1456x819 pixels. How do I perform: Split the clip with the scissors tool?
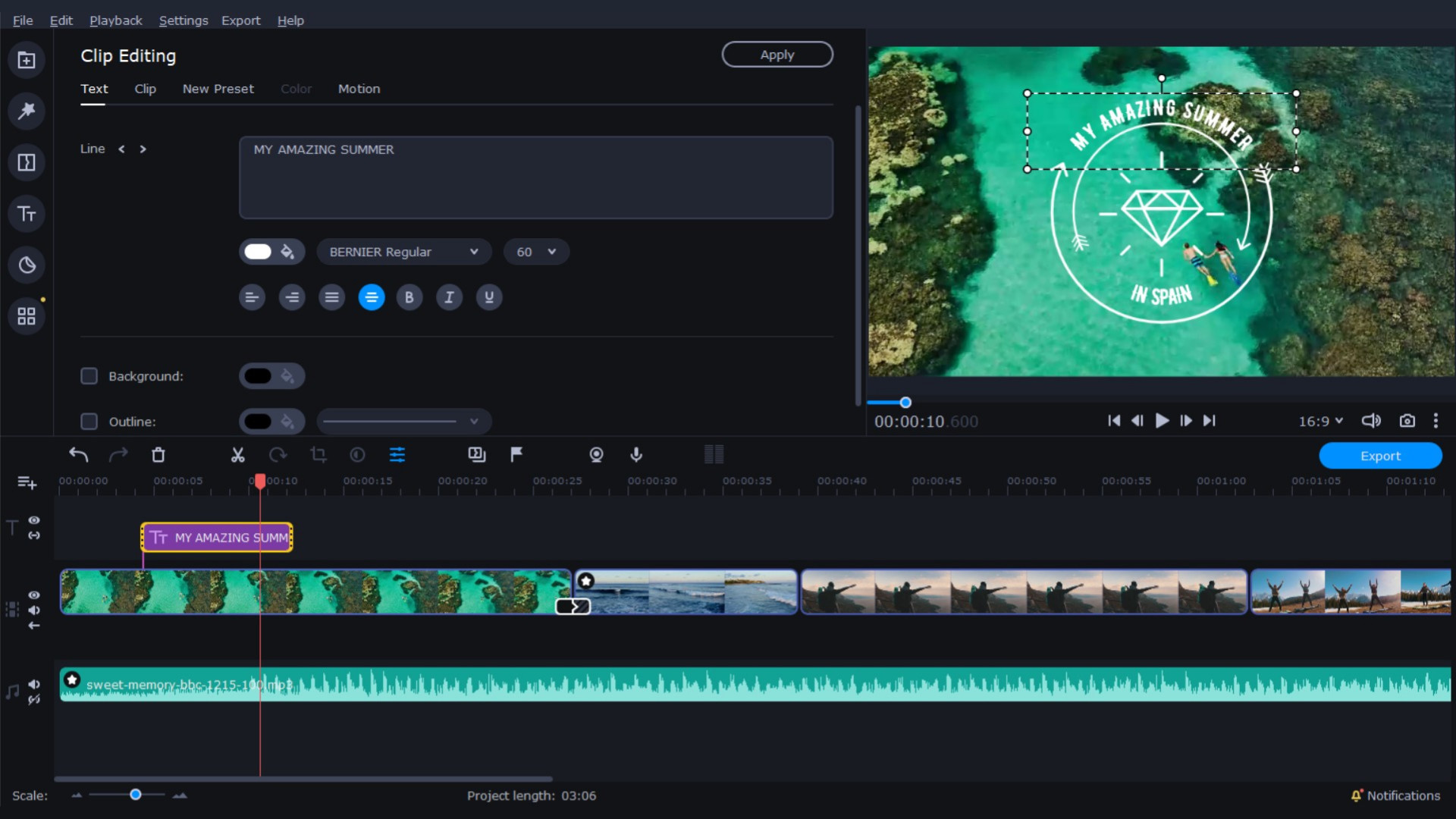coord(237,454)
